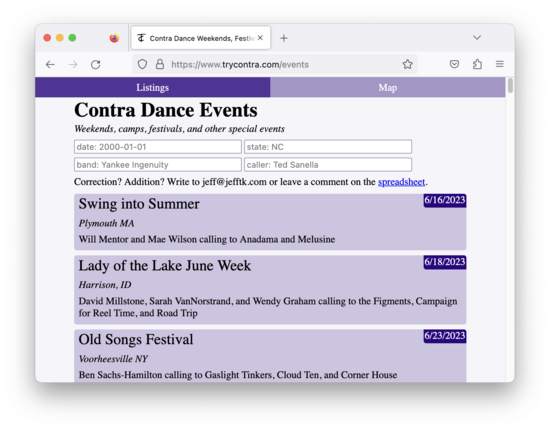Bookmark this page with the star icon

(407, 64)
